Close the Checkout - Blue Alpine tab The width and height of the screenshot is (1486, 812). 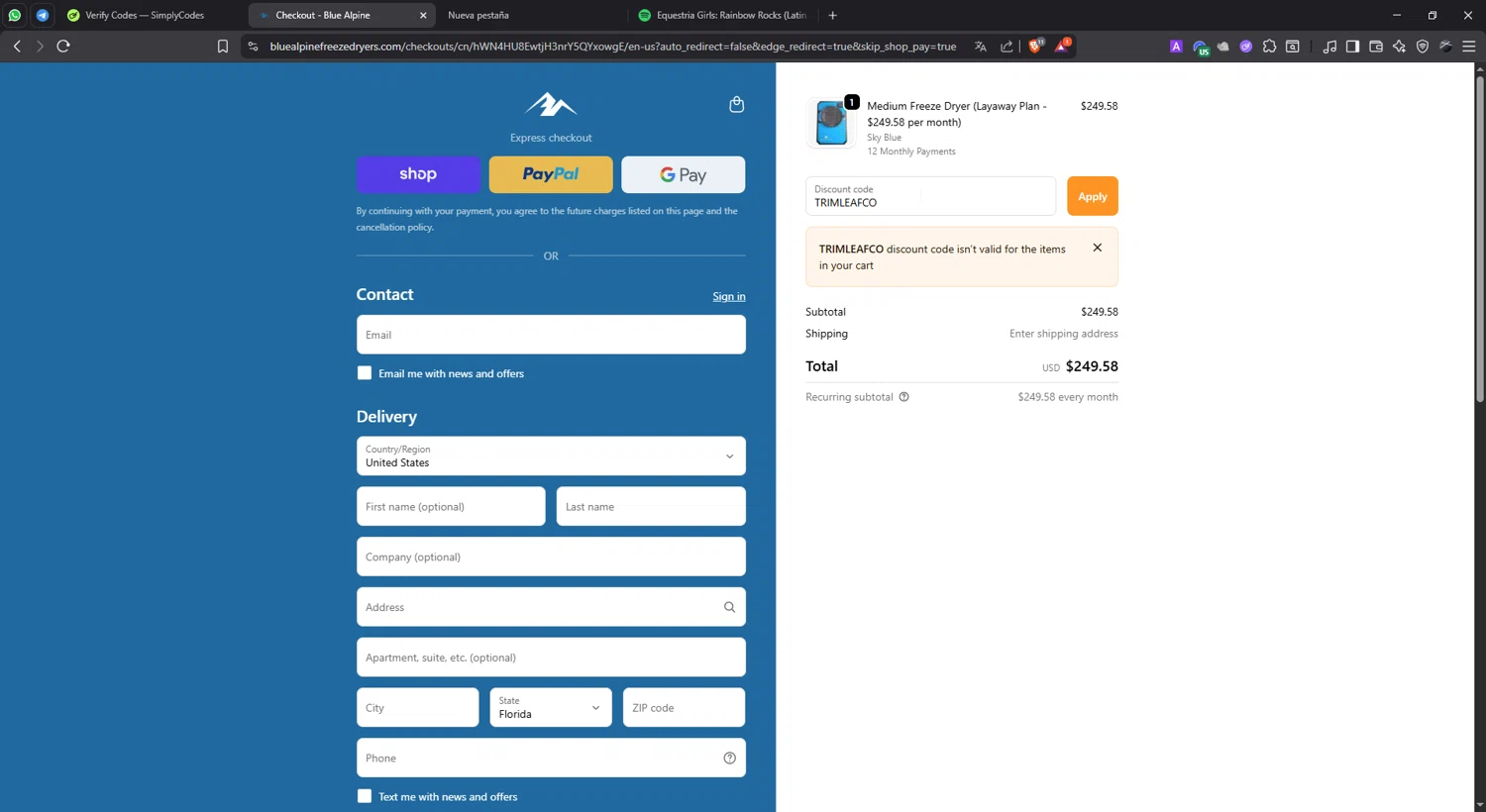tap(423, 15)
